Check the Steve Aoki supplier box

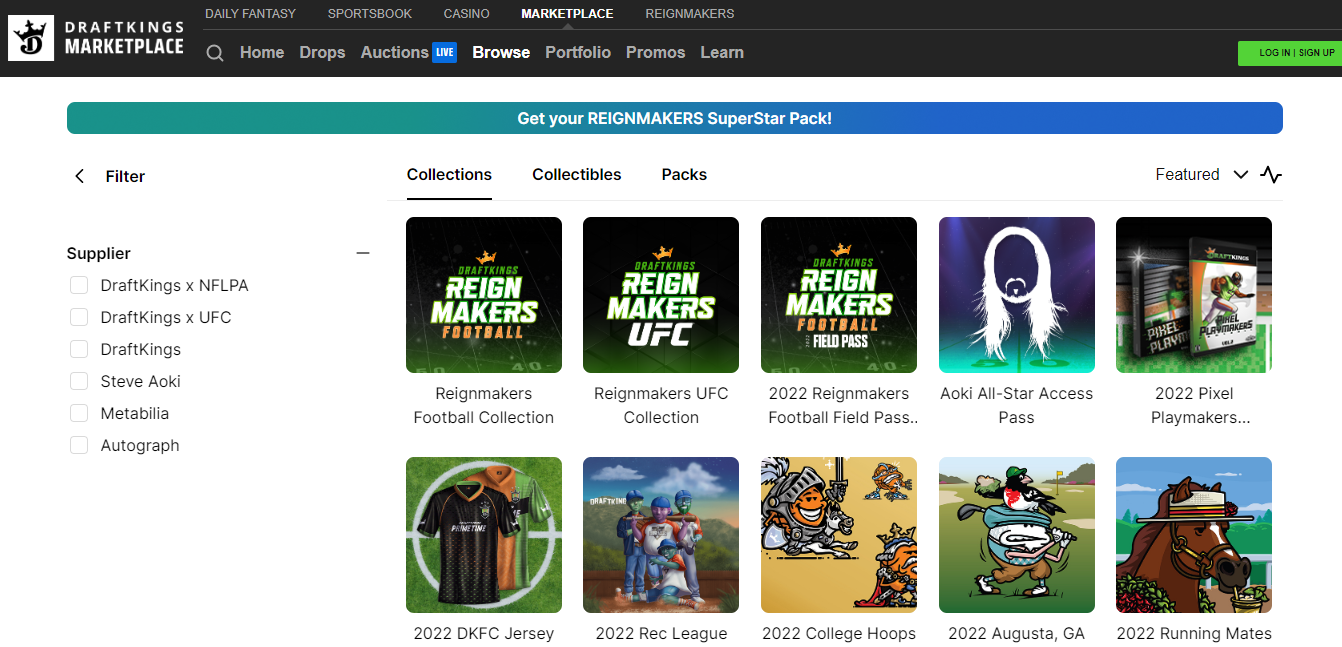(x=79, y=382)
